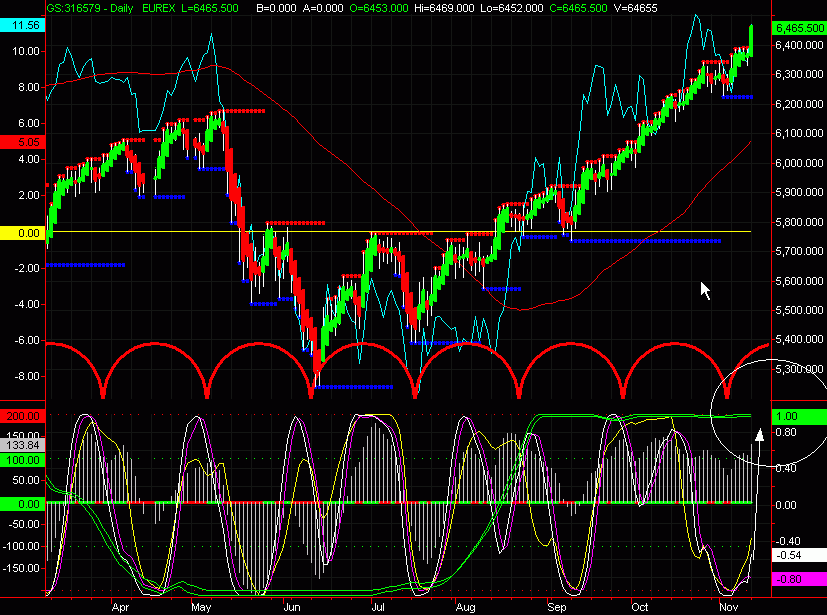
Task: Click the 50.00 oscillator axis label
Action: (x=26, y=480)
